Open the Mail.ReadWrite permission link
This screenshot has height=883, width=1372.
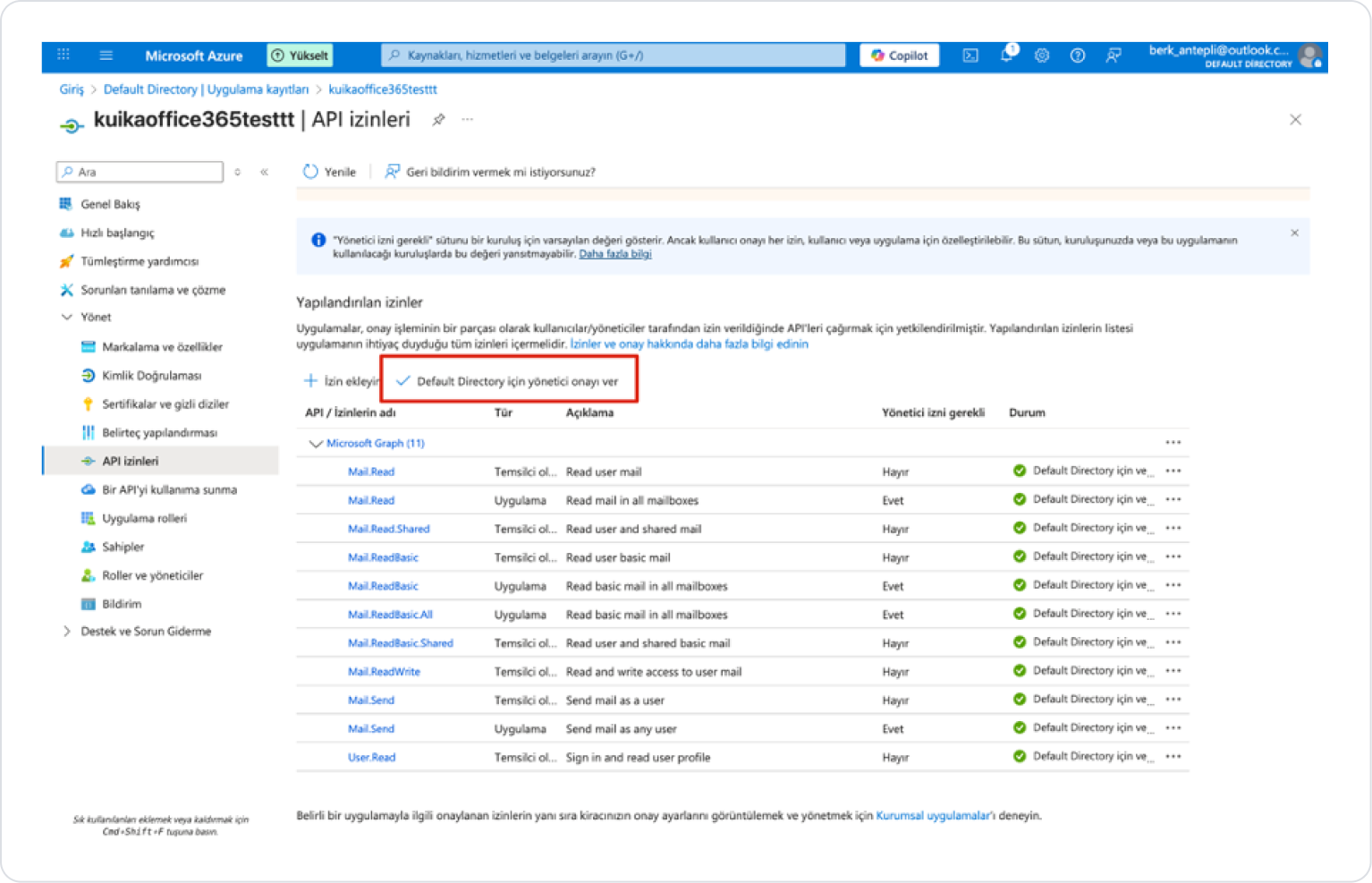pyautogui.click(x=384, y=672)
